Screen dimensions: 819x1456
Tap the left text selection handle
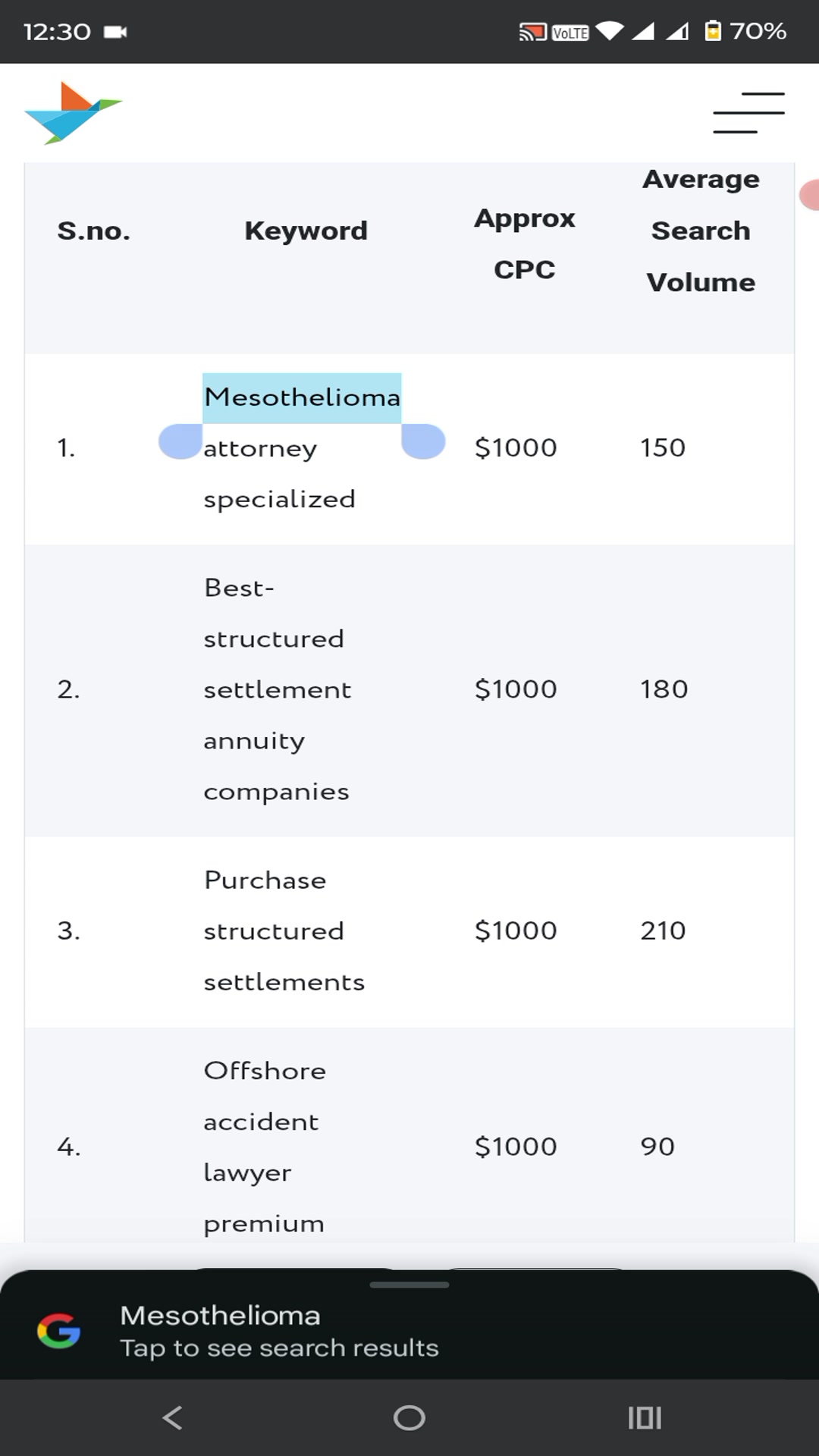180,441
